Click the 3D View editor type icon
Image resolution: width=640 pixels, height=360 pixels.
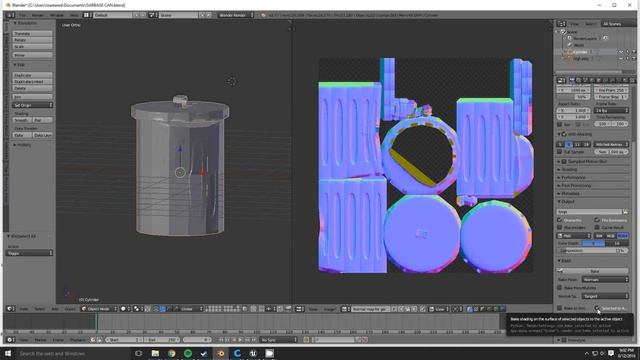[10, 309]
